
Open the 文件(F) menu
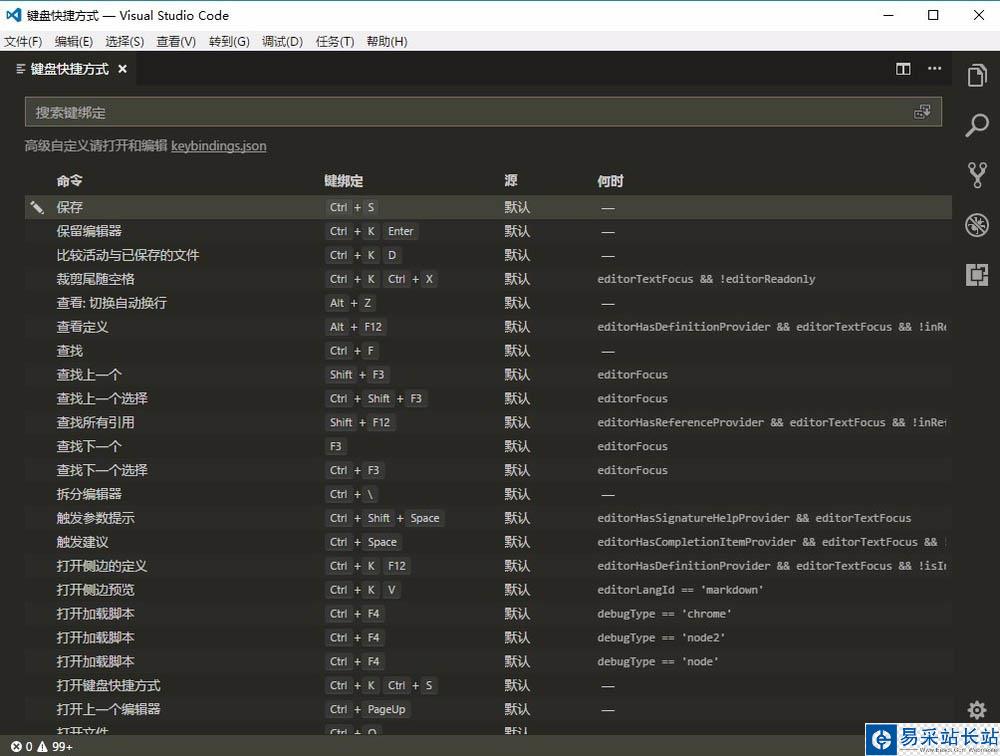click(x=23, y=41)
